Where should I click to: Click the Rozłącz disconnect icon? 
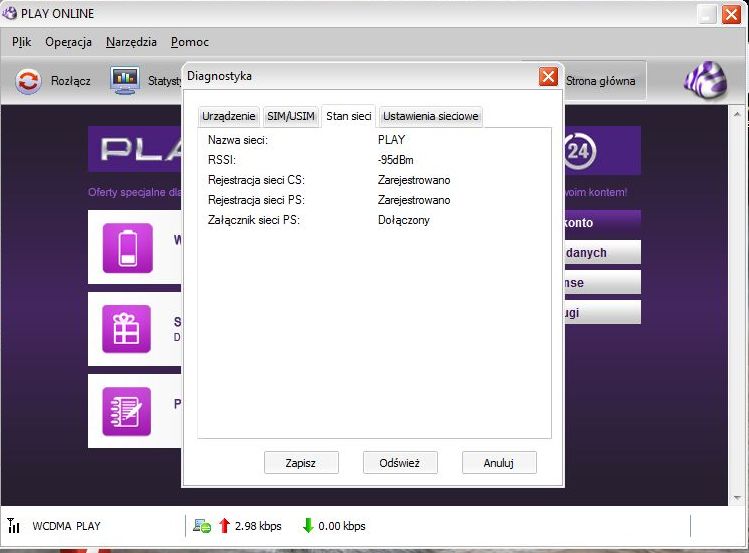29,81
